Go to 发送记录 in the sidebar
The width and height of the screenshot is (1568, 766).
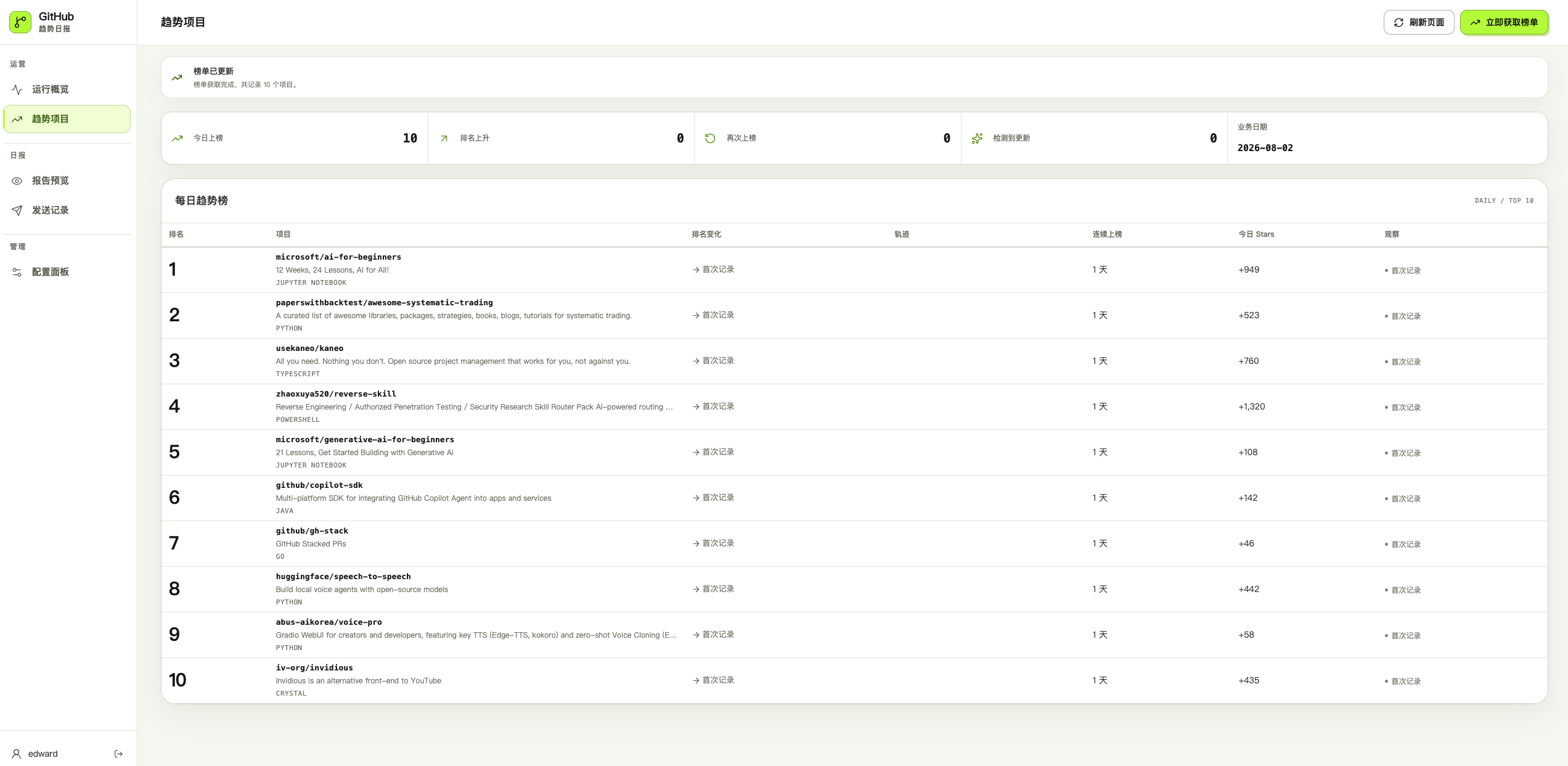pyautogui.click(x=67, y=210)
